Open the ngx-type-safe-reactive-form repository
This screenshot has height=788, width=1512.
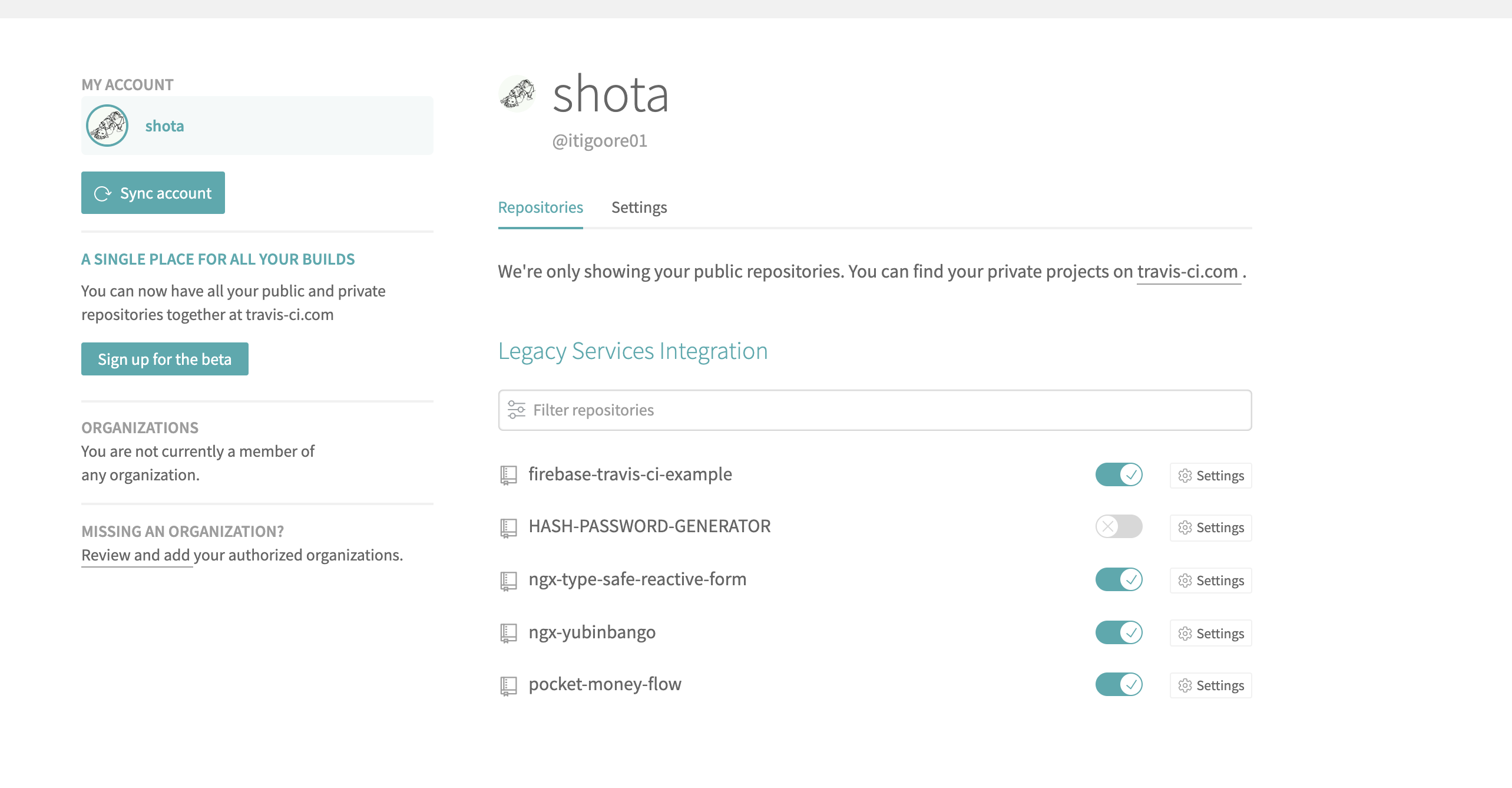tap(637, 579)
